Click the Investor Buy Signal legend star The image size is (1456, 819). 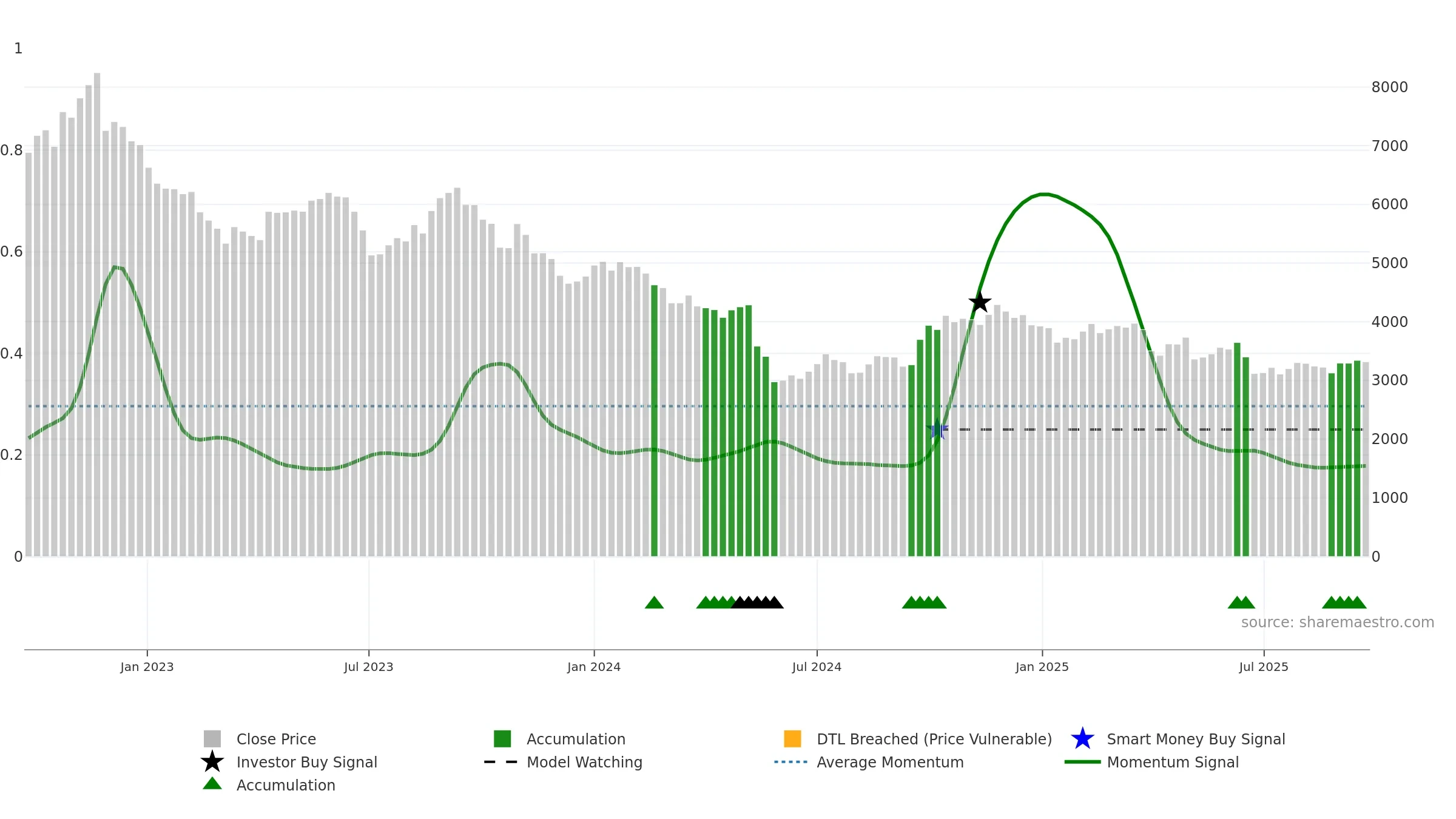pyautogui.click(x=212, y=761)
